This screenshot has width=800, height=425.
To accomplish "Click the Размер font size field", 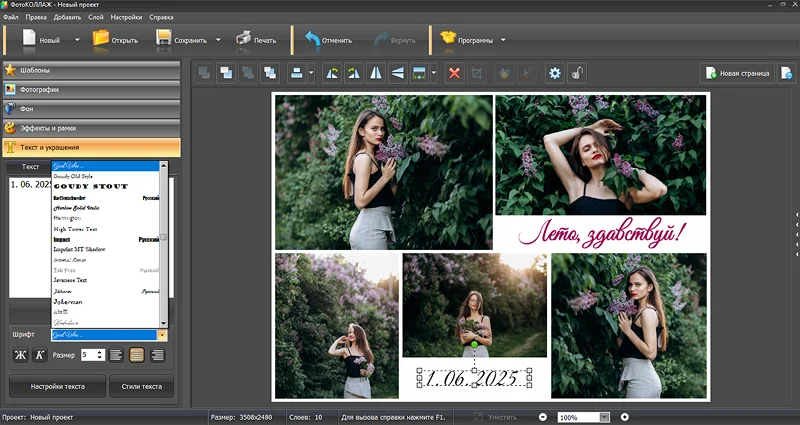I will pyautogui.click(x=88, y=355).
